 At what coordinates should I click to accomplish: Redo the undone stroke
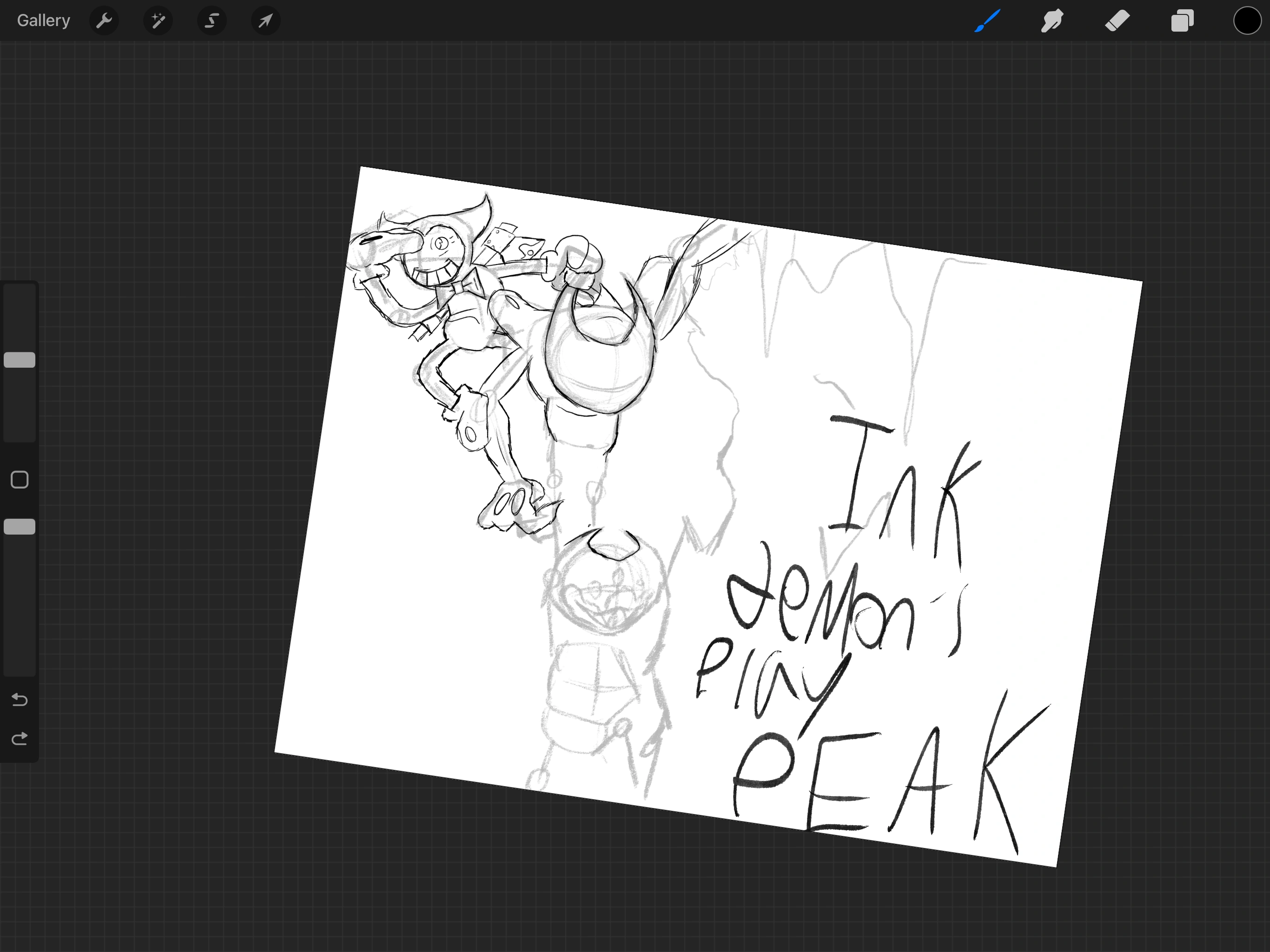pos(19,738)
